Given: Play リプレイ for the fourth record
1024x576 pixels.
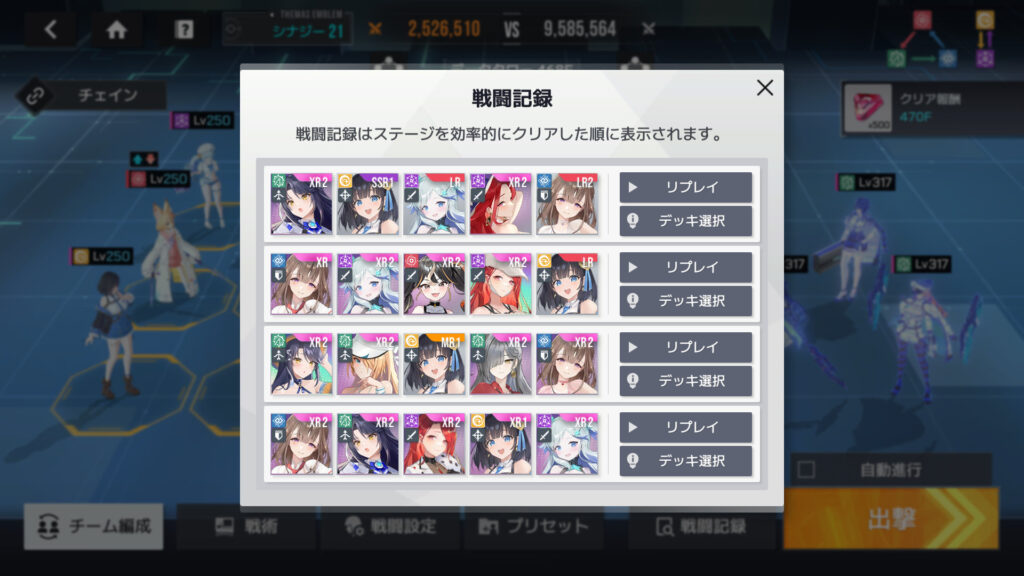Looking at the screenshot, I should (686, 427).
